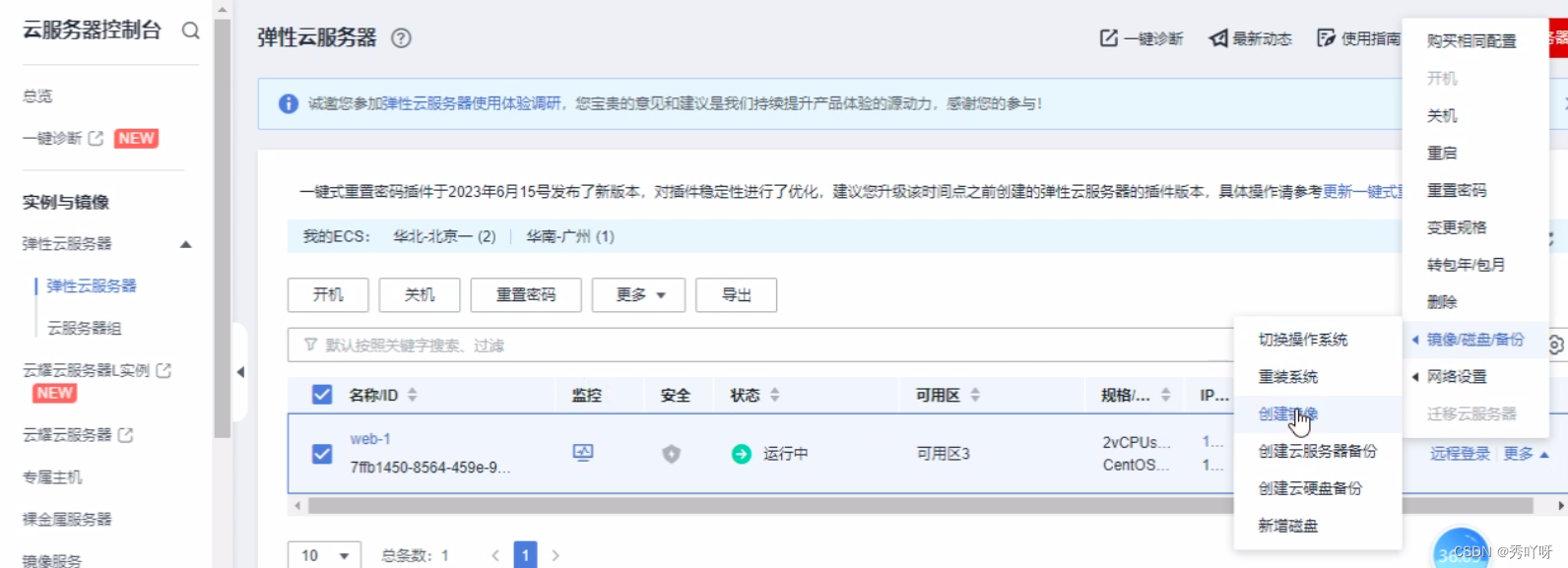Open 云服务器组 in the sidebar

pyautogui.click(x=85, y=328)
